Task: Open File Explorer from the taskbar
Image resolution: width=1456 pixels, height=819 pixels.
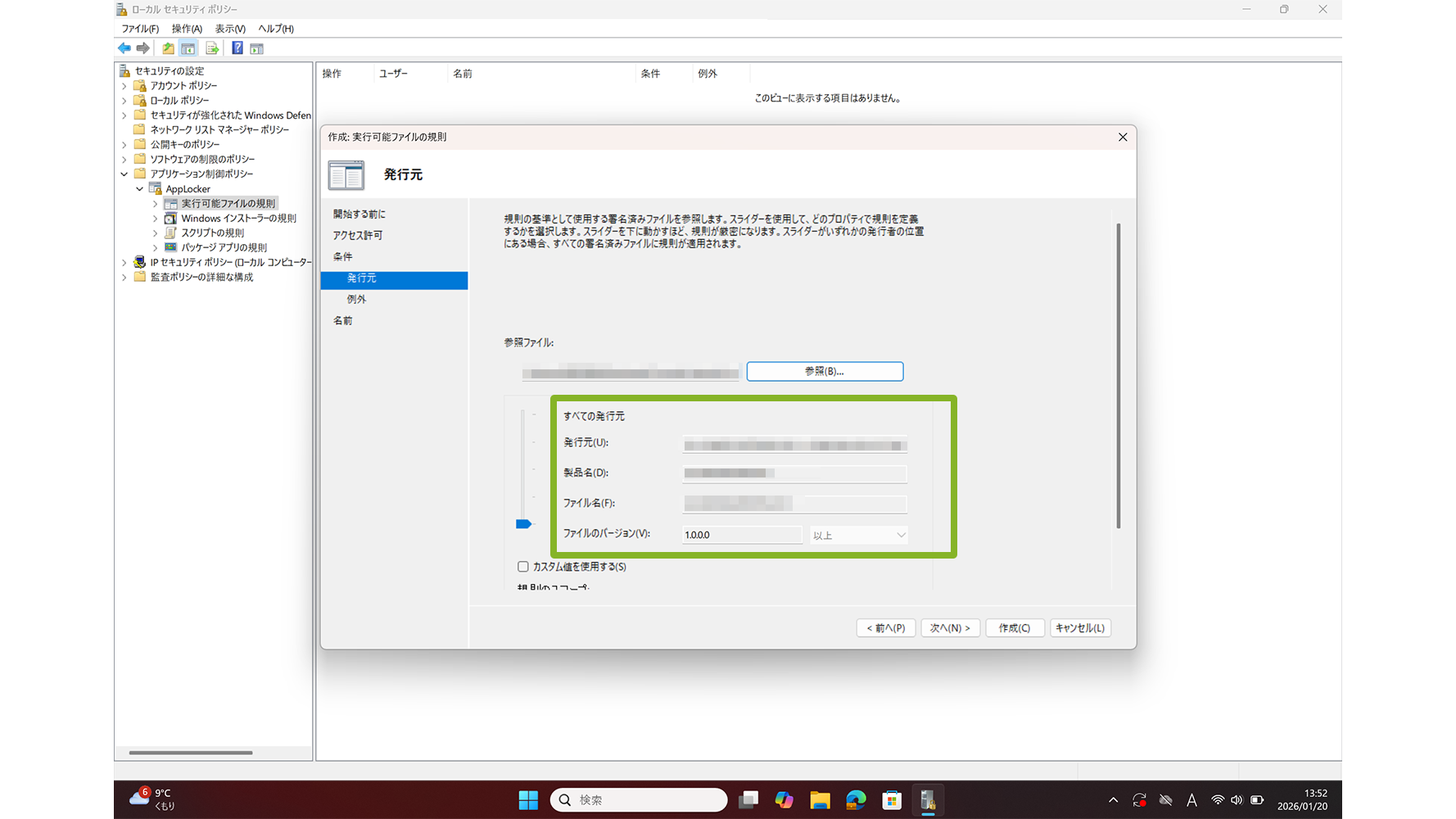Action: (820, 800)
